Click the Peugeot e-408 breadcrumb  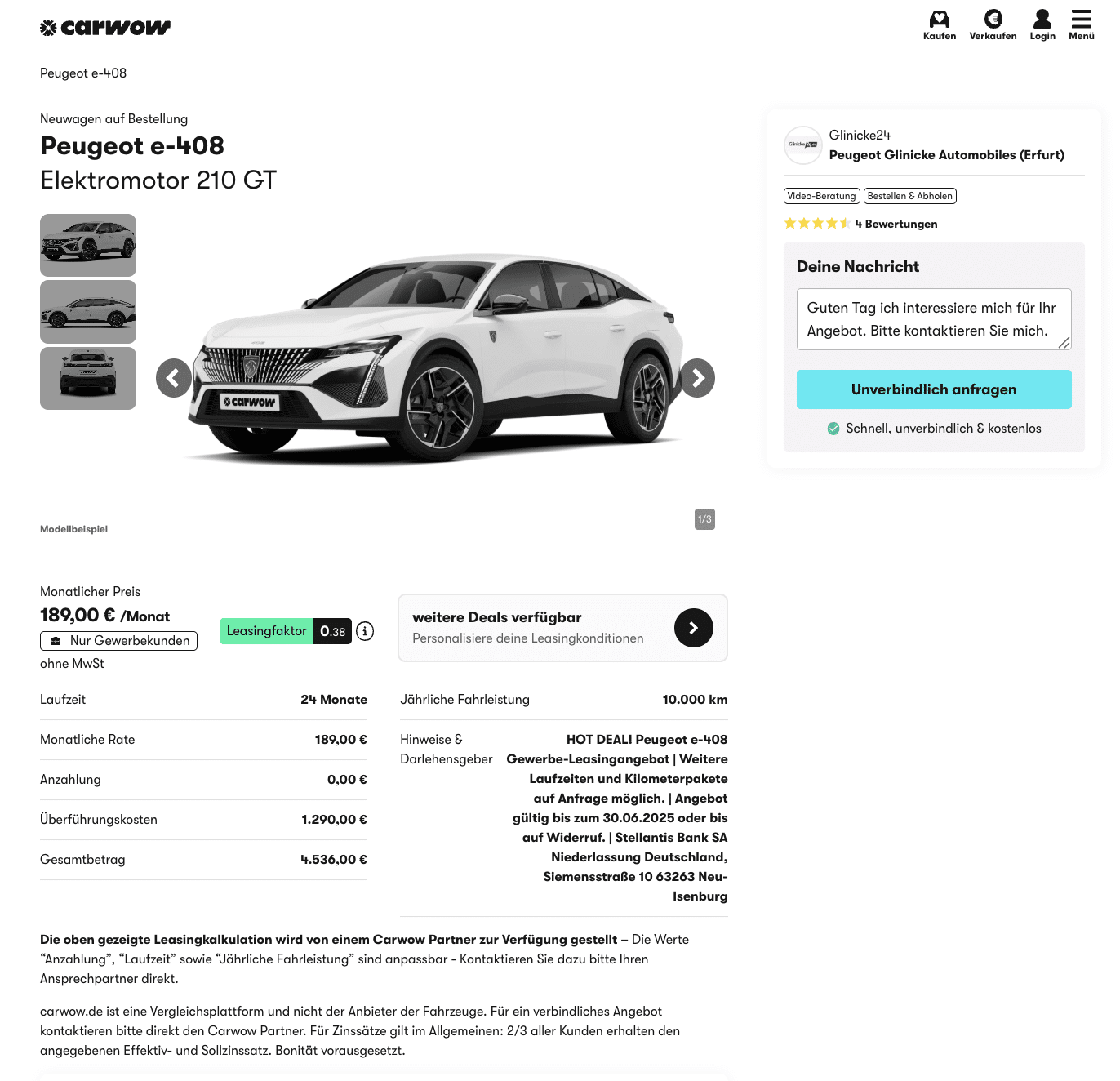[x=83, y=73]
